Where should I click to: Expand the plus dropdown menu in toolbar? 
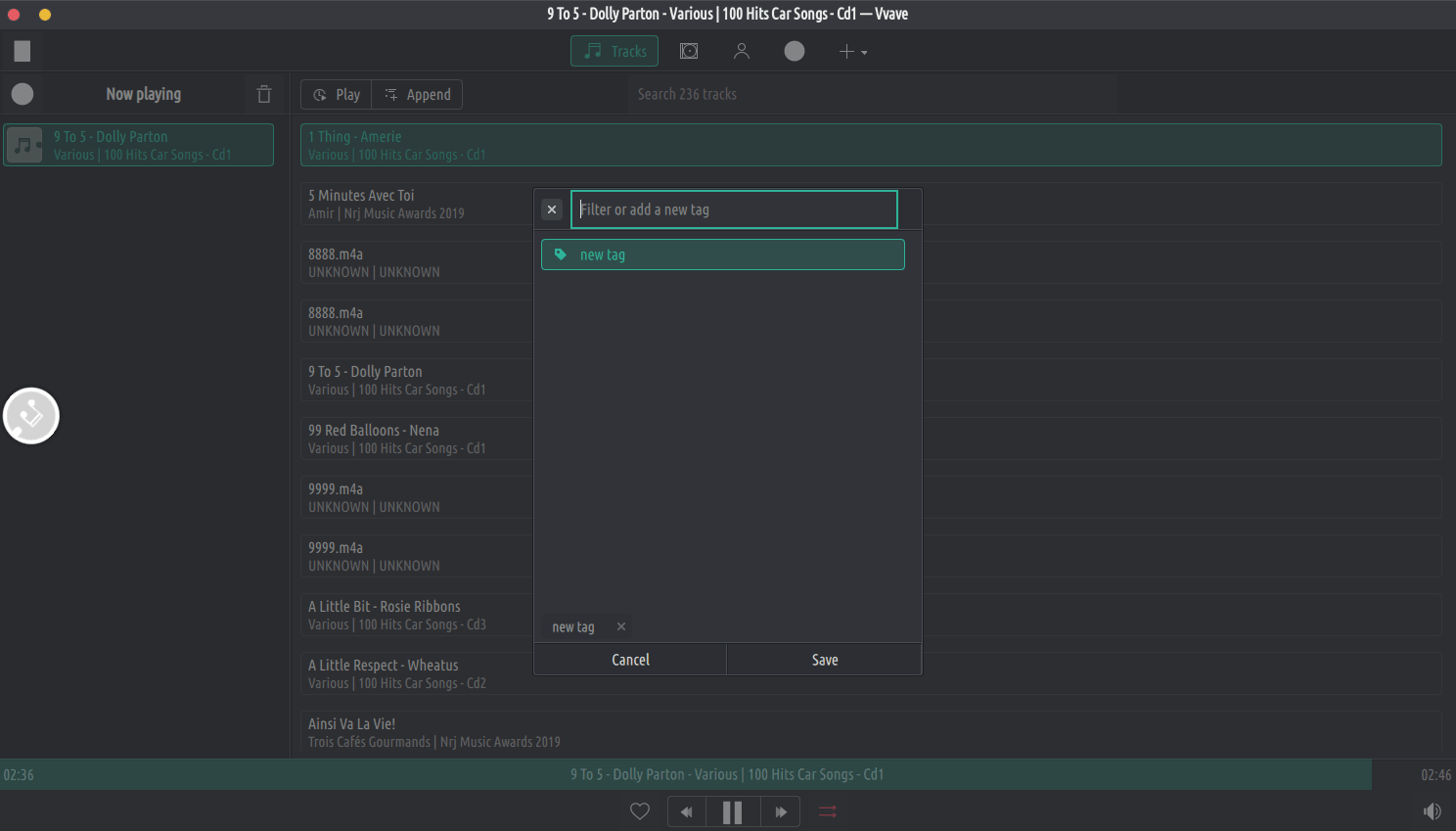click(852, 51)
